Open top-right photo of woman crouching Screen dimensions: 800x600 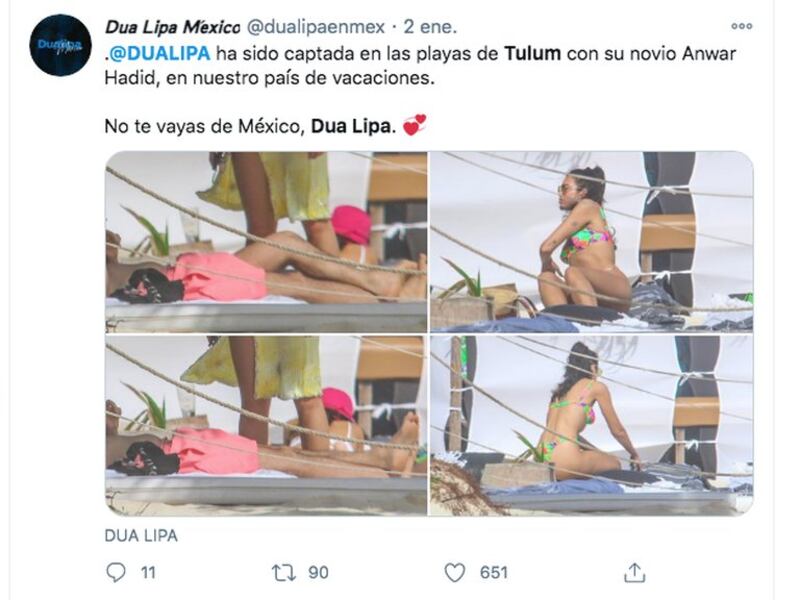(591, 242)
